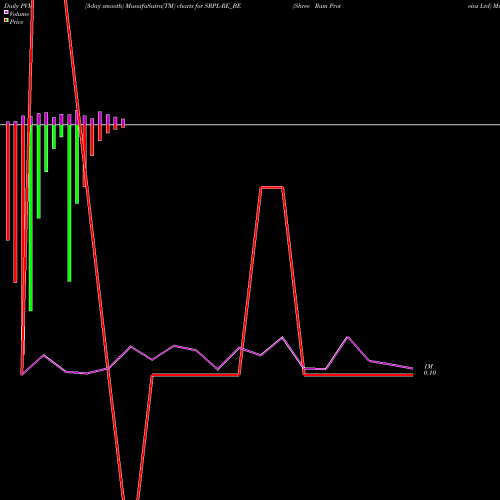The width and height of the screenshot is (500, 500).
Task: Click the "MunafaSutra(TM) charts for SRPL-RE_BE" title
Action: coord(183,6)
